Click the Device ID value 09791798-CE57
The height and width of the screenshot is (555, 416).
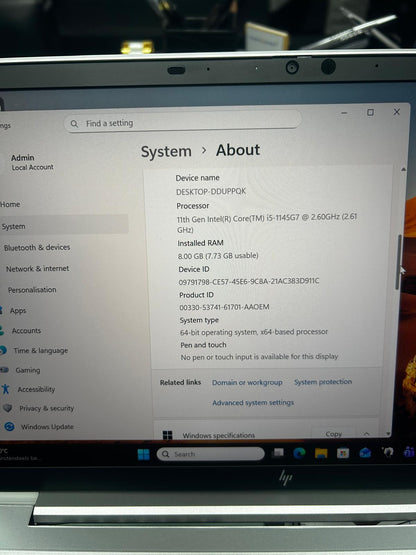coord(249,281)
